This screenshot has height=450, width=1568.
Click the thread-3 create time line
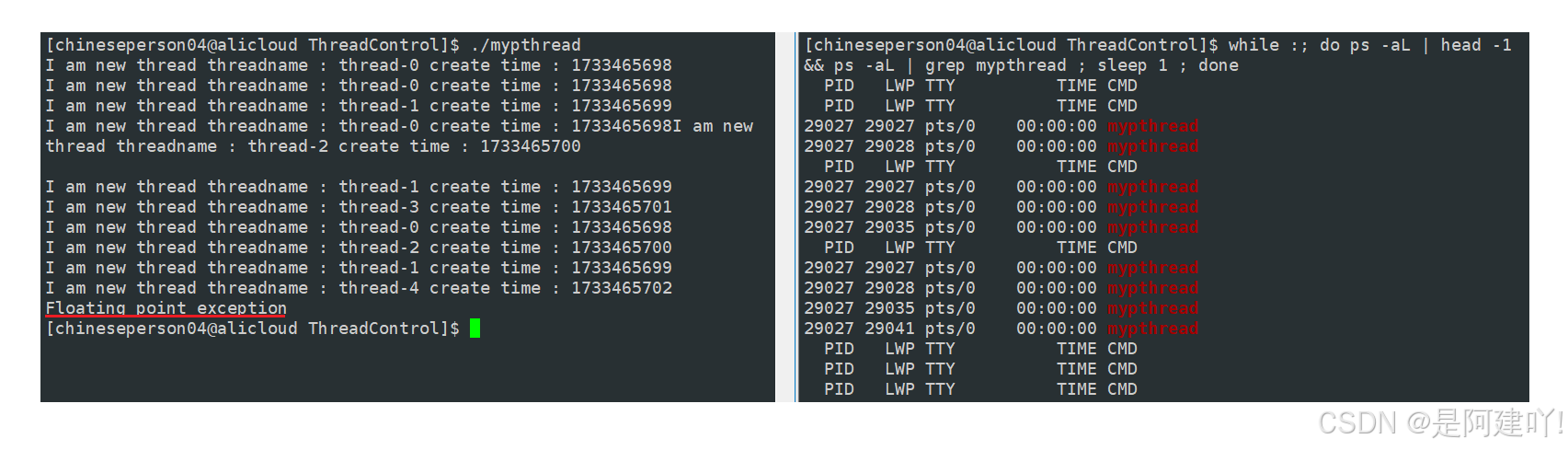point(359,207)
